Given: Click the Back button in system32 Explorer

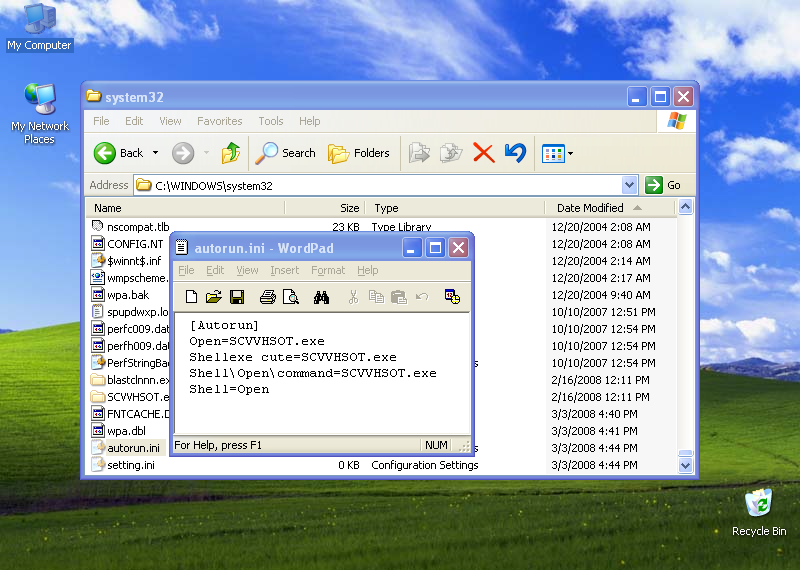Looking at the screenshot, I should (x=119, y=153).
